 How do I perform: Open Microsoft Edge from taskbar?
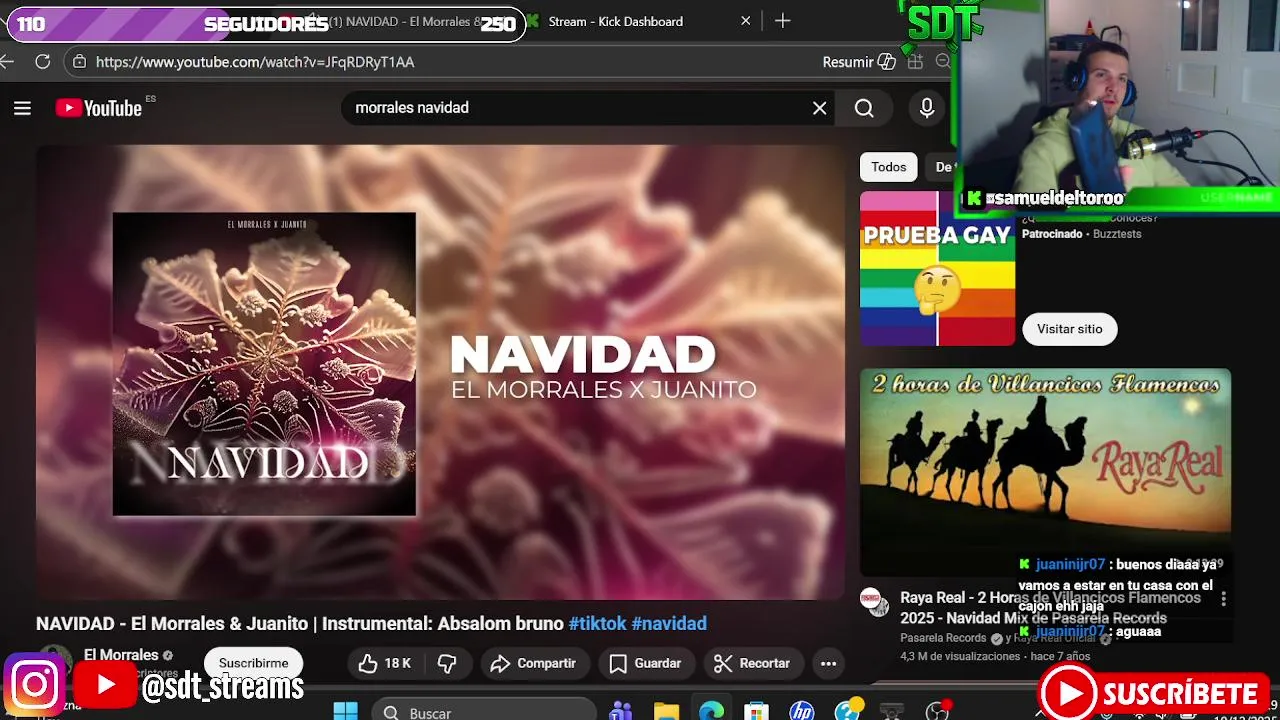pos(711,711)
